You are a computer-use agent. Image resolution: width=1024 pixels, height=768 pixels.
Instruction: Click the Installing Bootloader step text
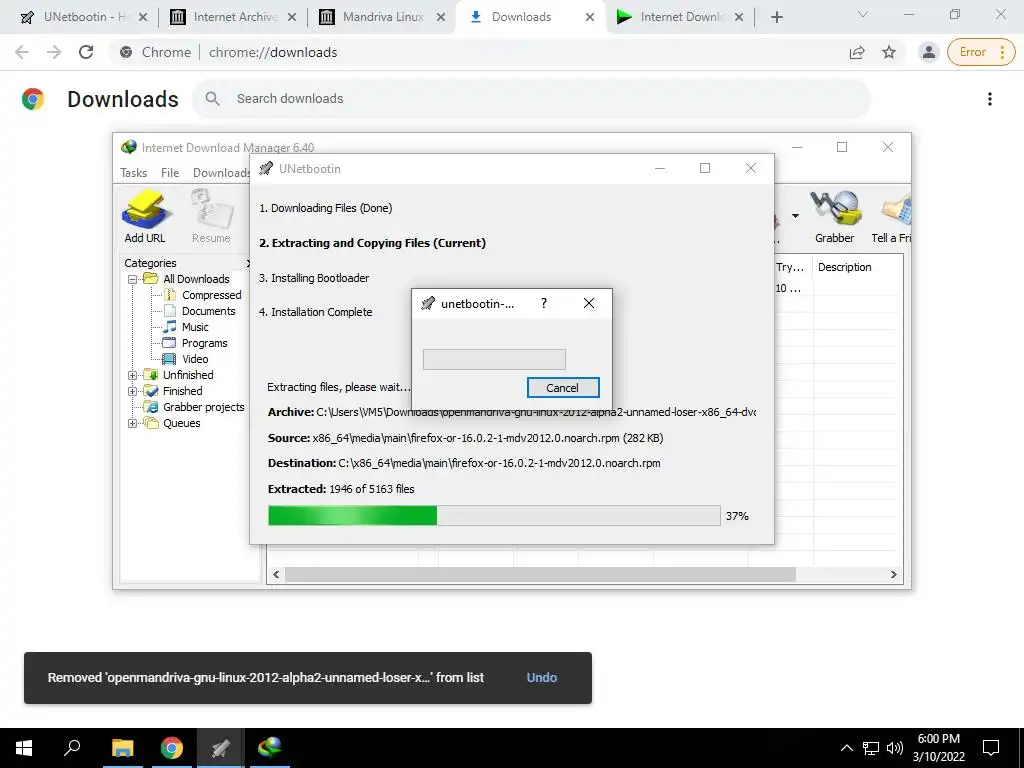[314, 278]
